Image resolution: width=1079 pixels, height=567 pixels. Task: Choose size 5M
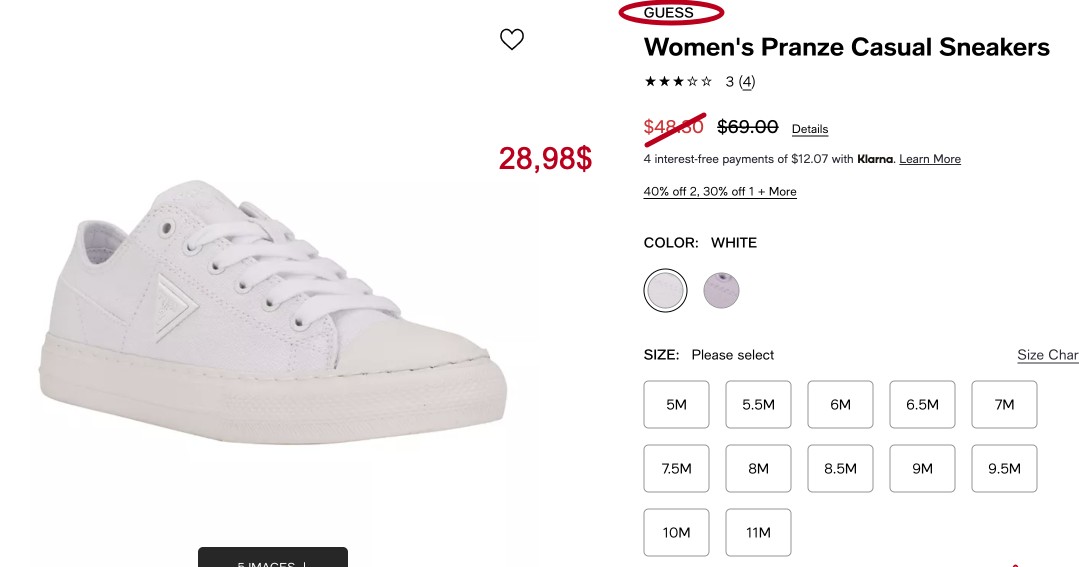point(677,404)
